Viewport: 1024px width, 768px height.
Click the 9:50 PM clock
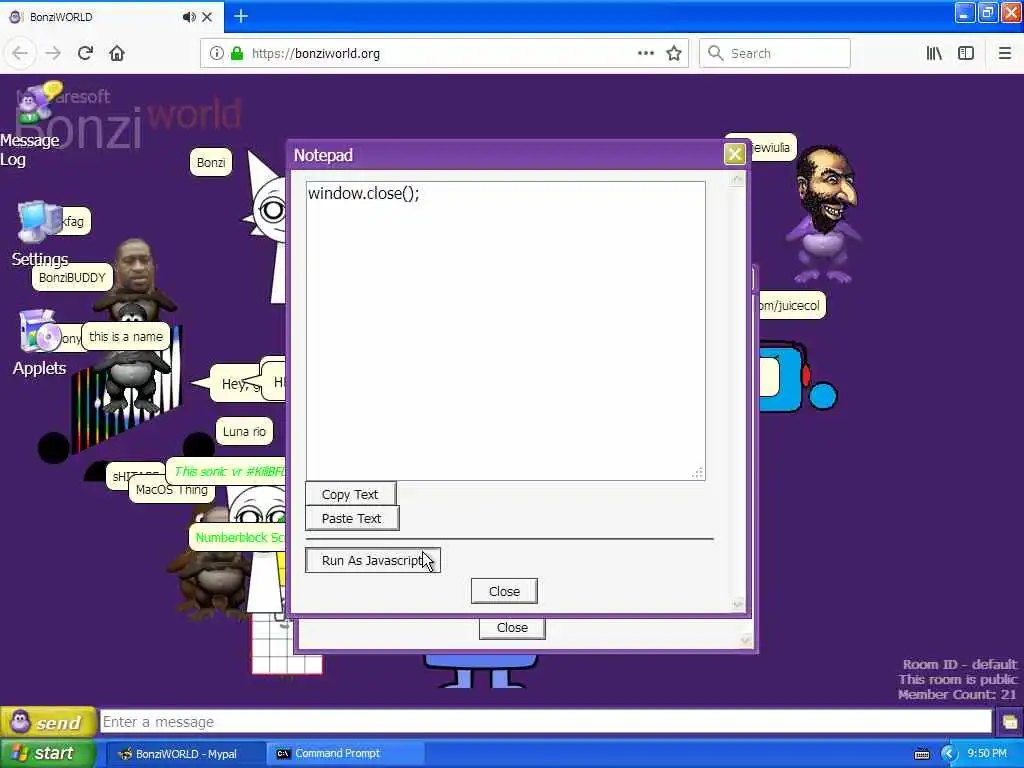click(x=987, y=754)
